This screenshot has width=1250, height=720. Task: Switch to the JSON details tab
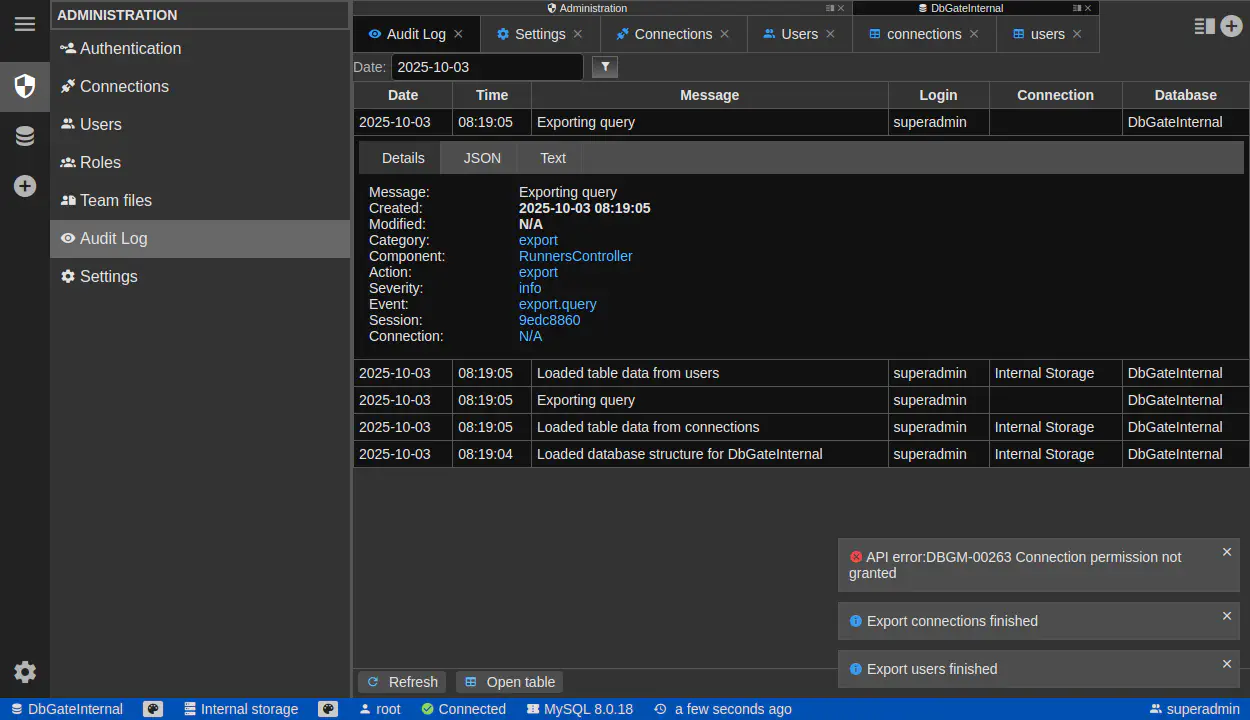tap(482, 158)
